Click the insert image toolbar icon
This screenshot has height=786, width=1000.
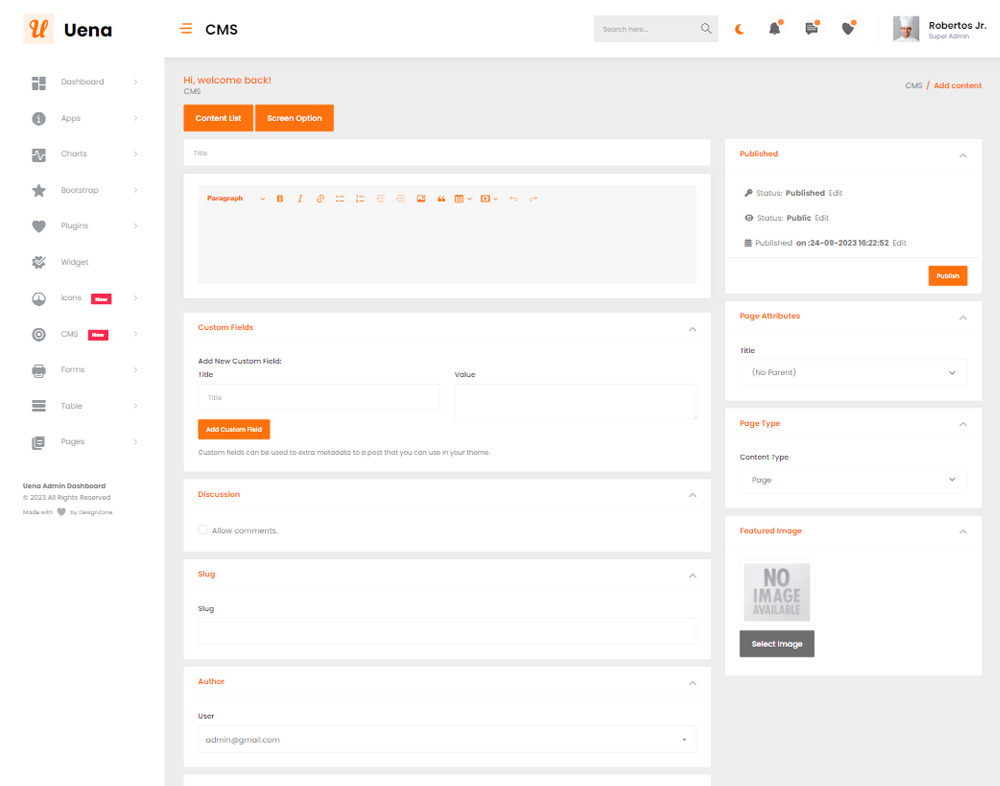[421, 199]
